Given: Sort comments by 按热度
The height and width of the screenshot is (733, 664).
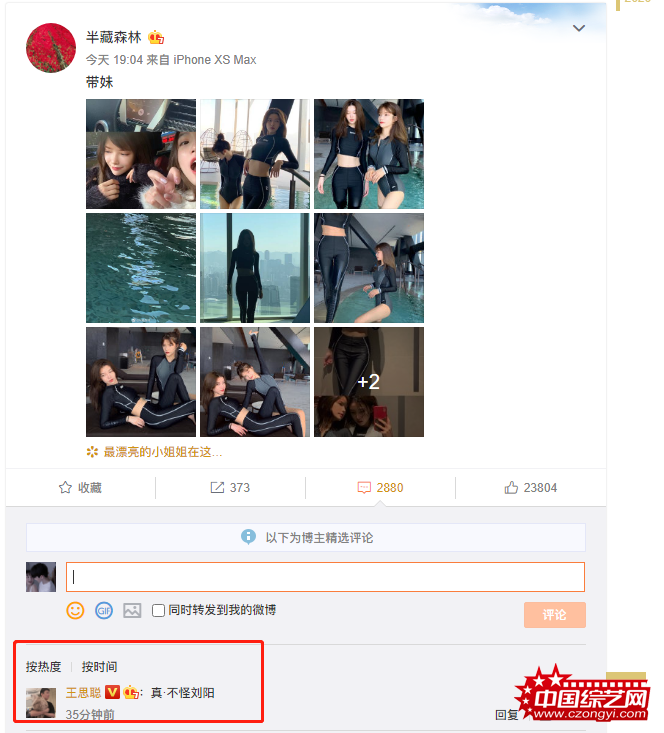Looking at the screenshot, I should coord(43,667).
